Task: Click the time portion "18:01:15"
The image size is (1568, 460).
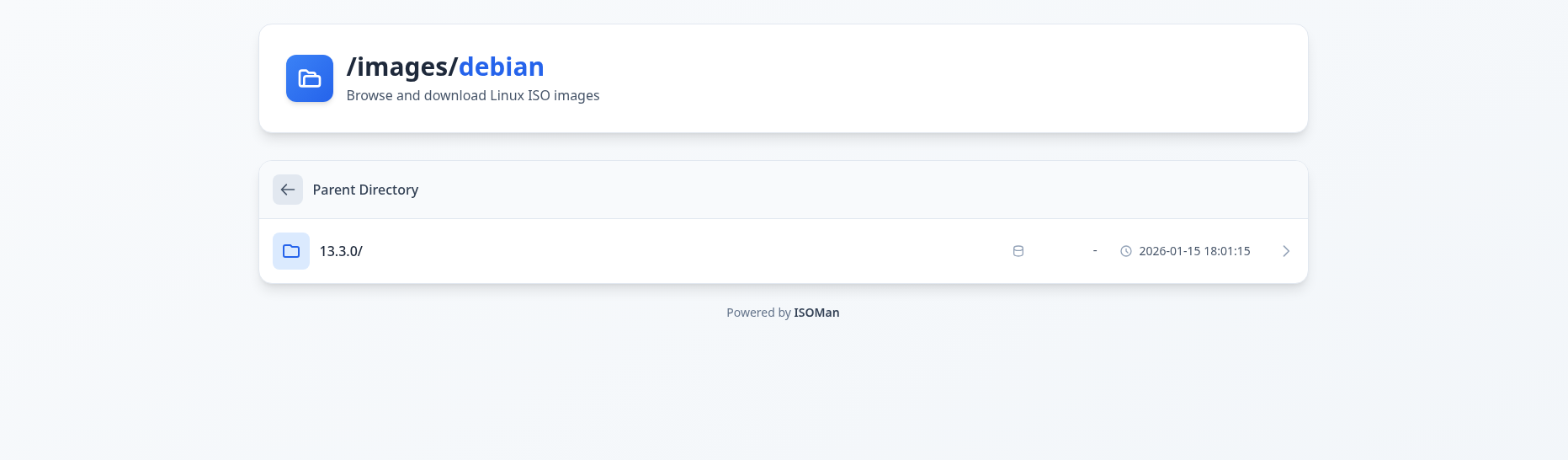Action: (1227, 251)
